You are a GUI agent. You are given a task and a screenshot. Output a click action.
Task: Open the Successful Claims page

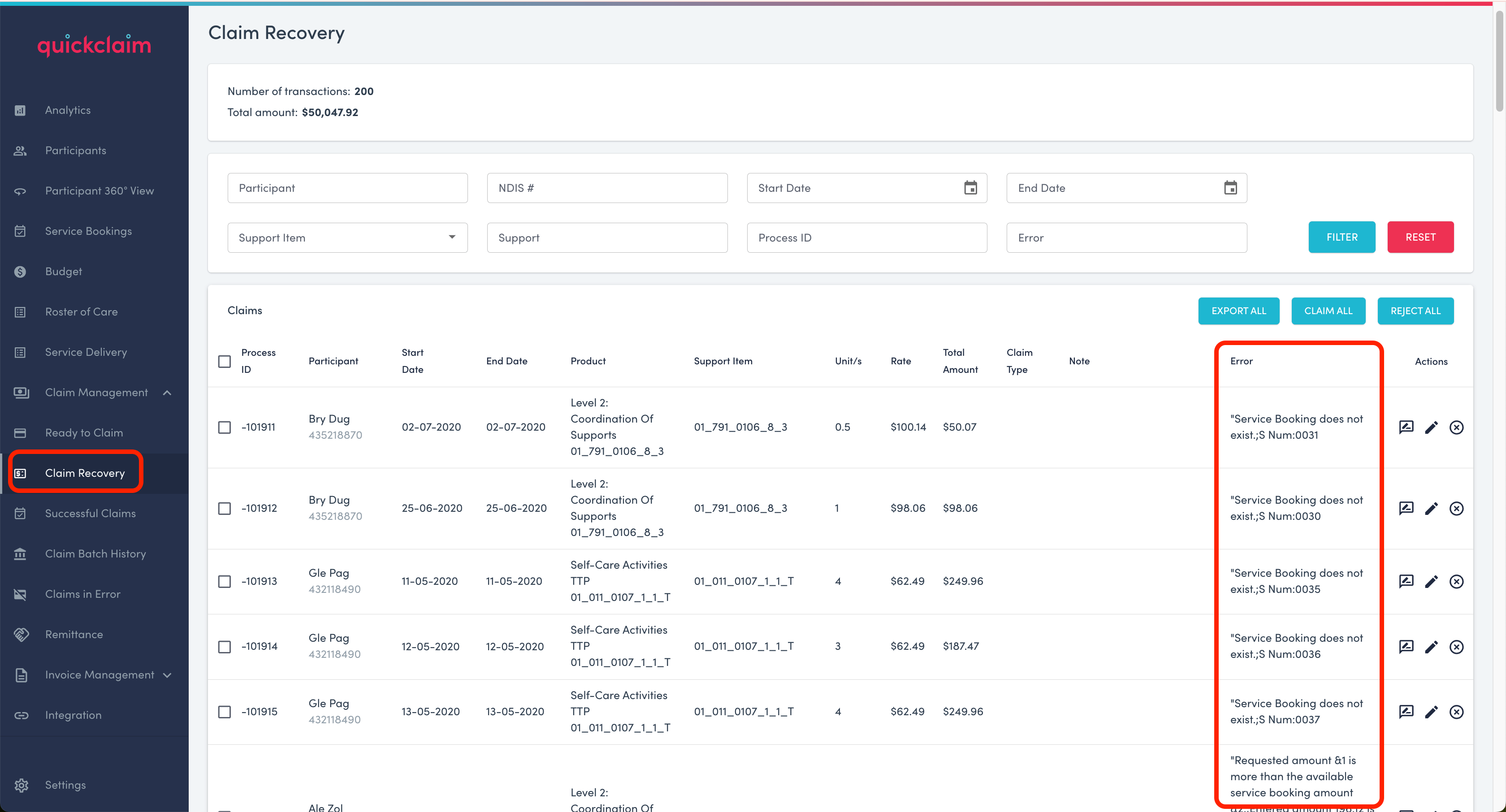click(91, 513)
